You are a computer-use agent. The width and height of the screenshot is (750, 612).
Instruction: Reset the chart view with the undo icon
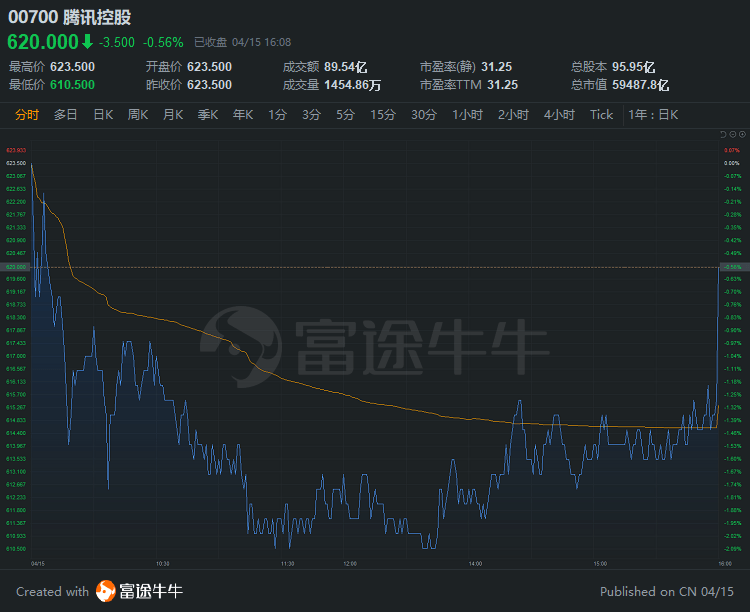point(723,134)
